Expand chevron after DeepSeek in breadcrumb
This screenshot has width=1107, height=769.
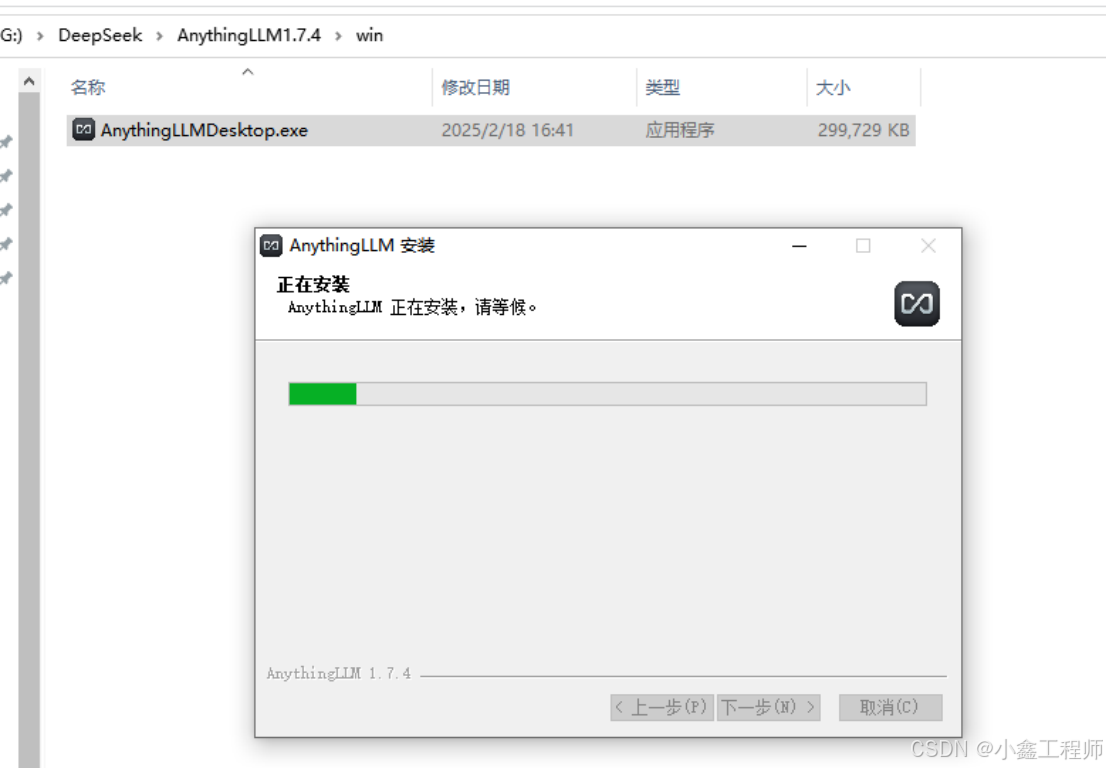(160, 35)
